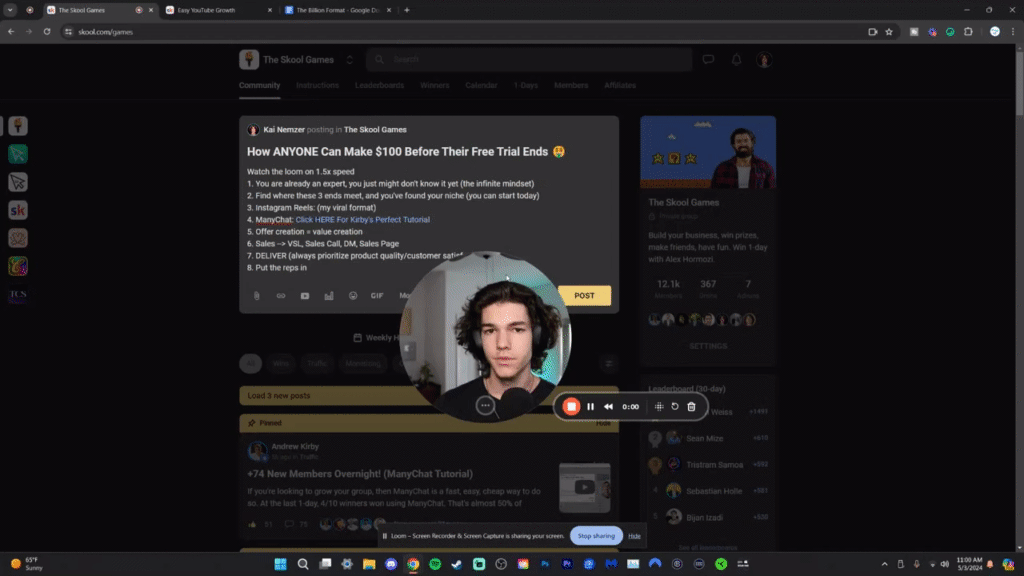Click the GIF button in post editor
Screen dimensions: 1024x576
(377, 296)
